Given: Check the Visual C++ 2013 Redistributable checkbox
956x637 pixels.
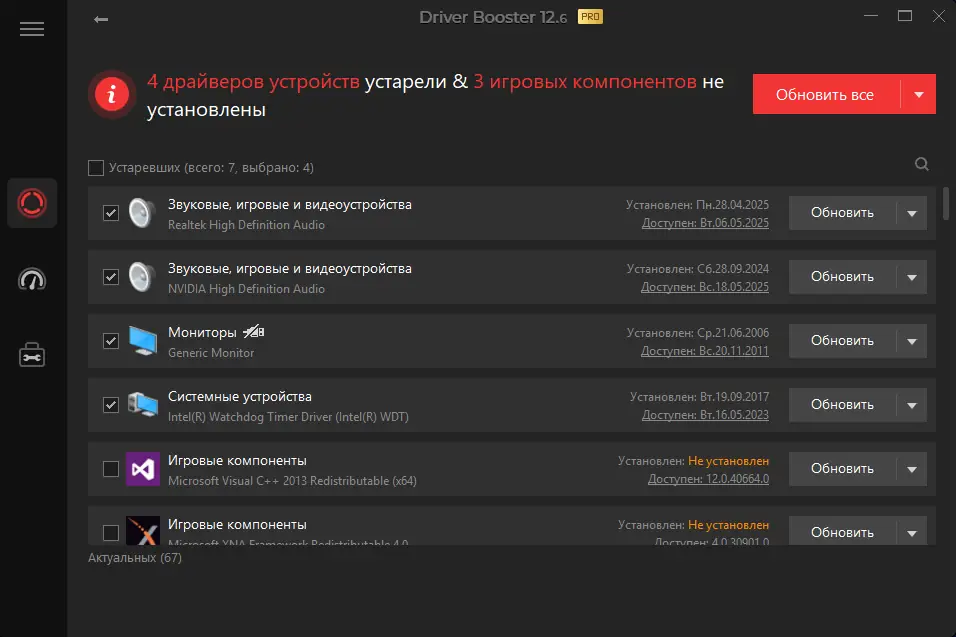Looking at the screenshot, I should [110, 469].
